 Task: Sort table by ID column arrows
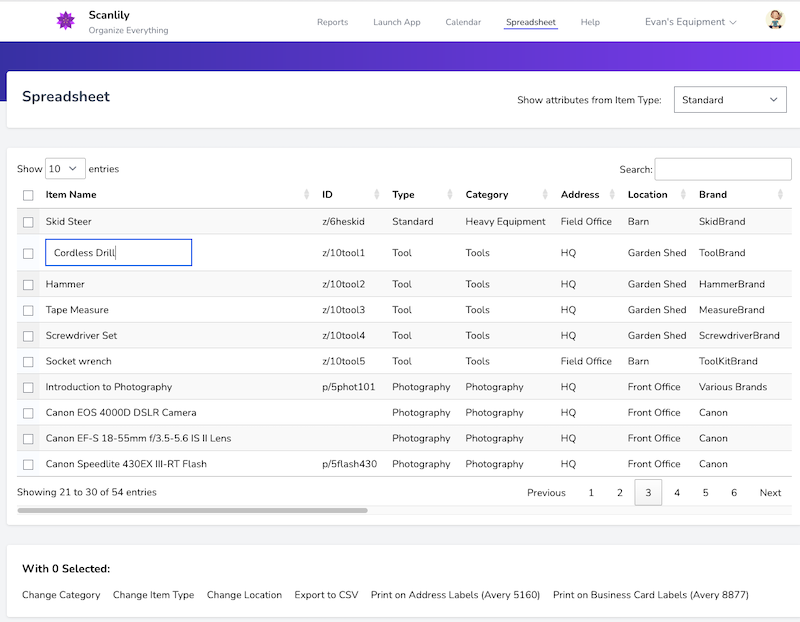pyautogui.click(x=377, y=195)
